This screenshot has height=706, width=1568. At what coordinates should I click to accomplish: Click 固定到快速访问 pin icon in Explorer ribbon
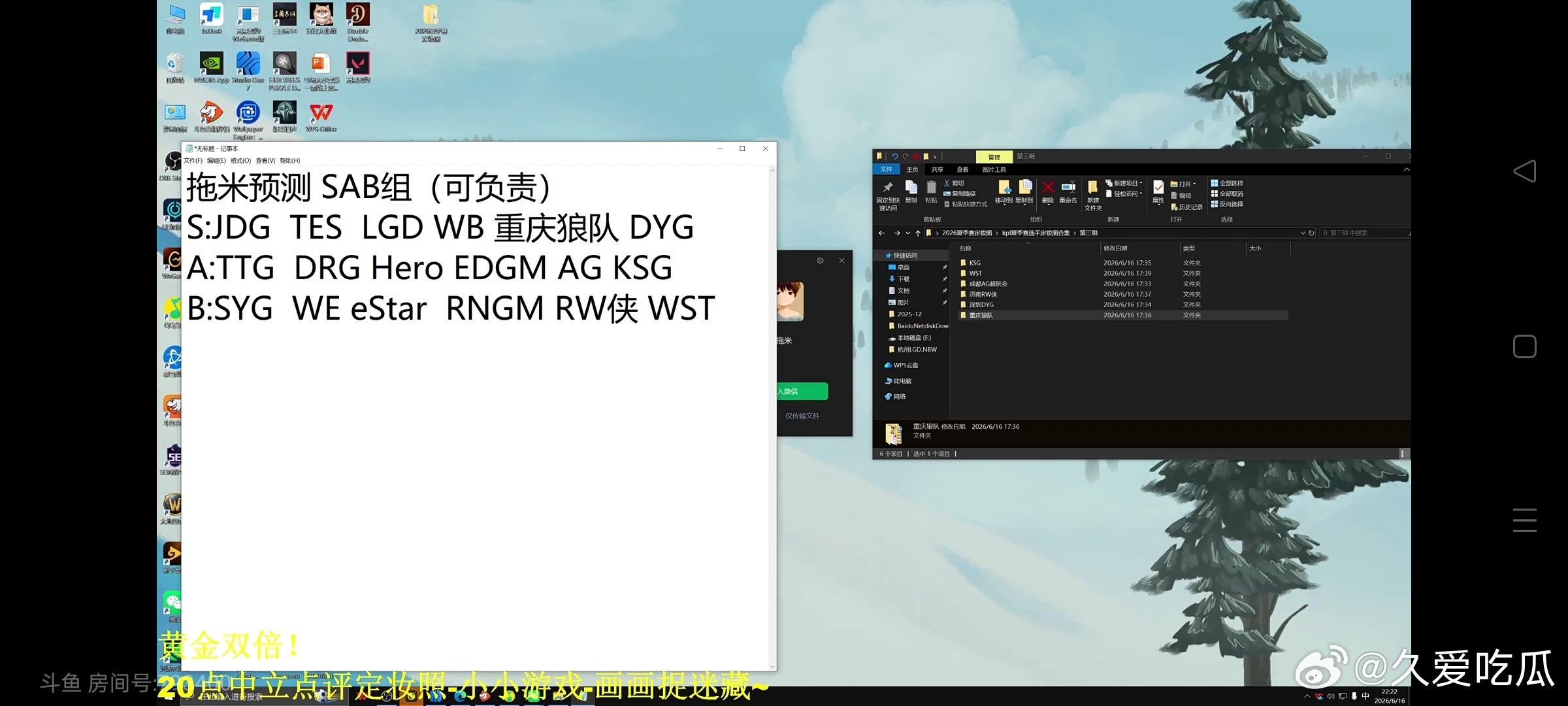coord(888,195)
